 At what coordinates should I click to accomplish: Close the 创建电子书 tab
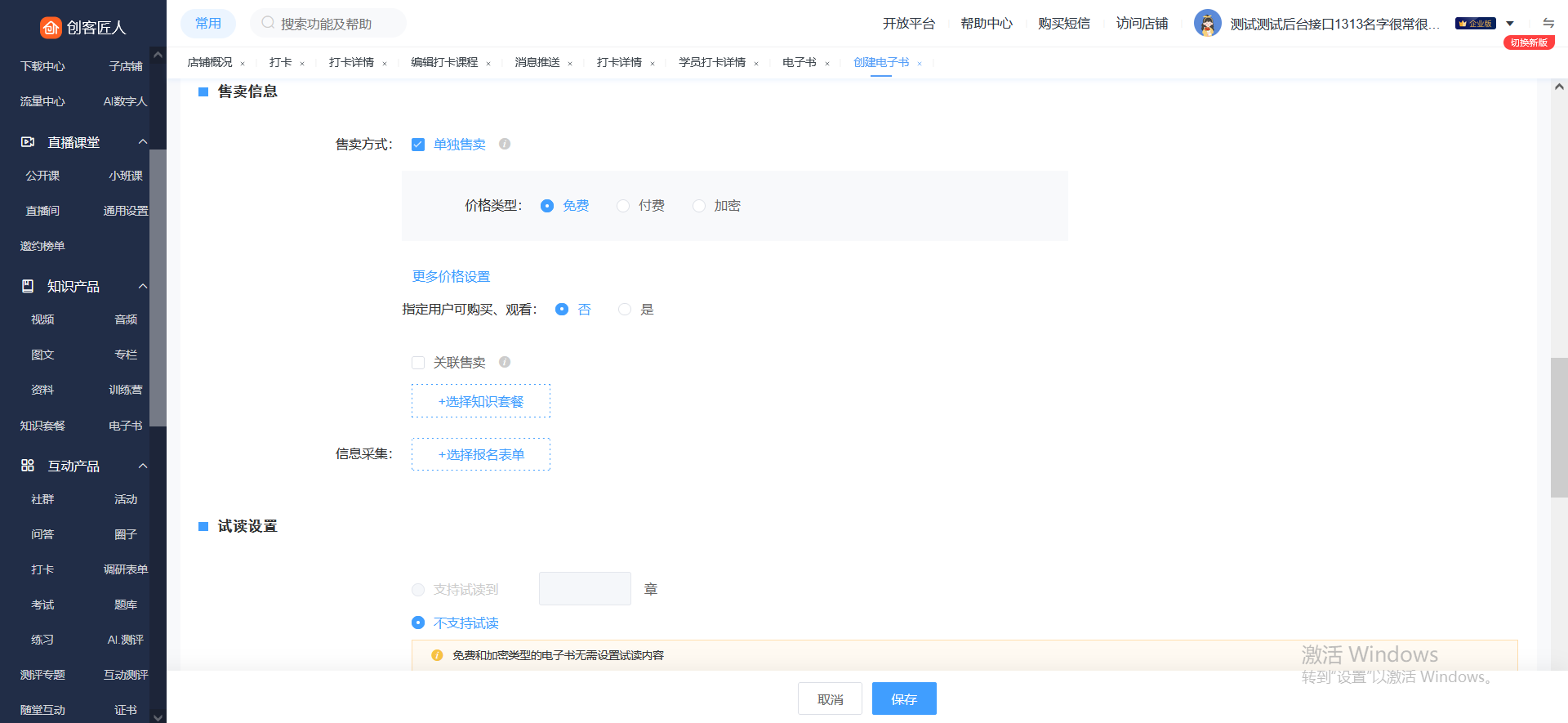[920, 64]
